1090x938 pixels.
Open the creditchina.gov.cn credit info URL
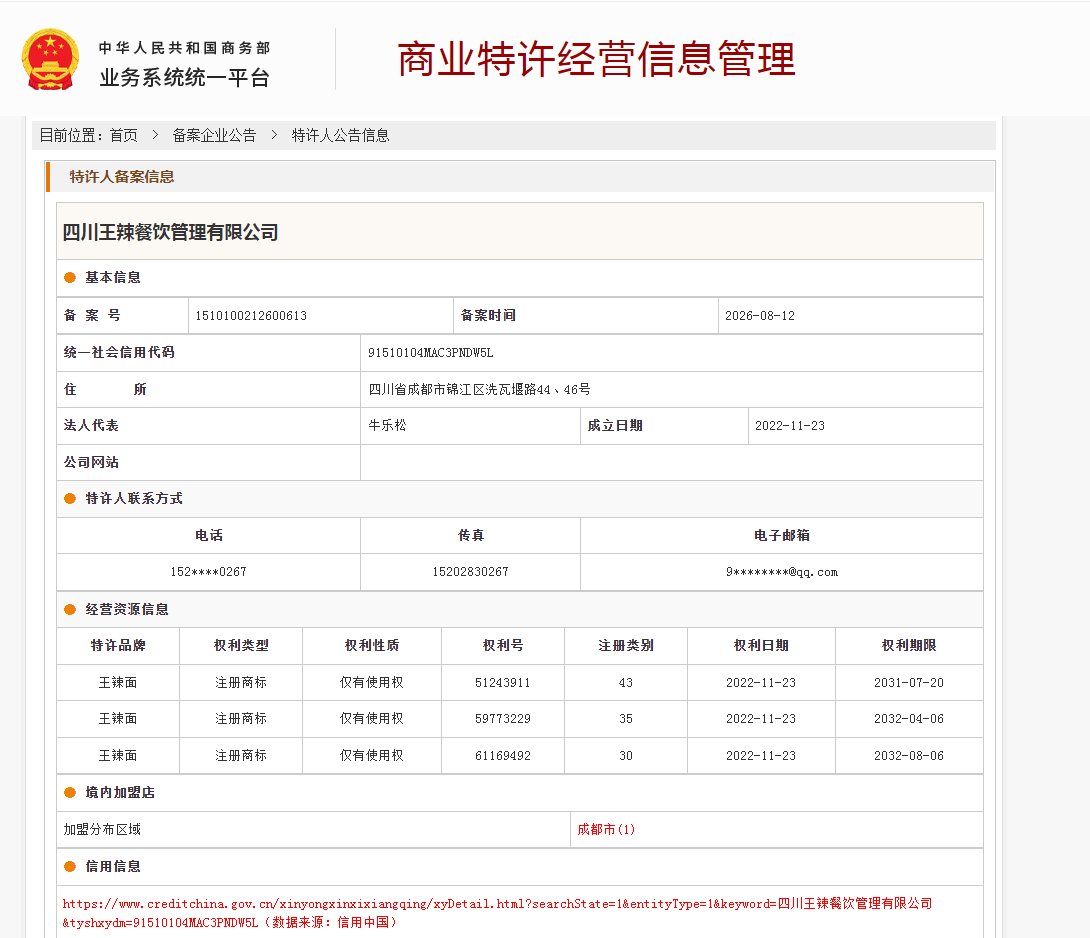(x=497, y=913)
